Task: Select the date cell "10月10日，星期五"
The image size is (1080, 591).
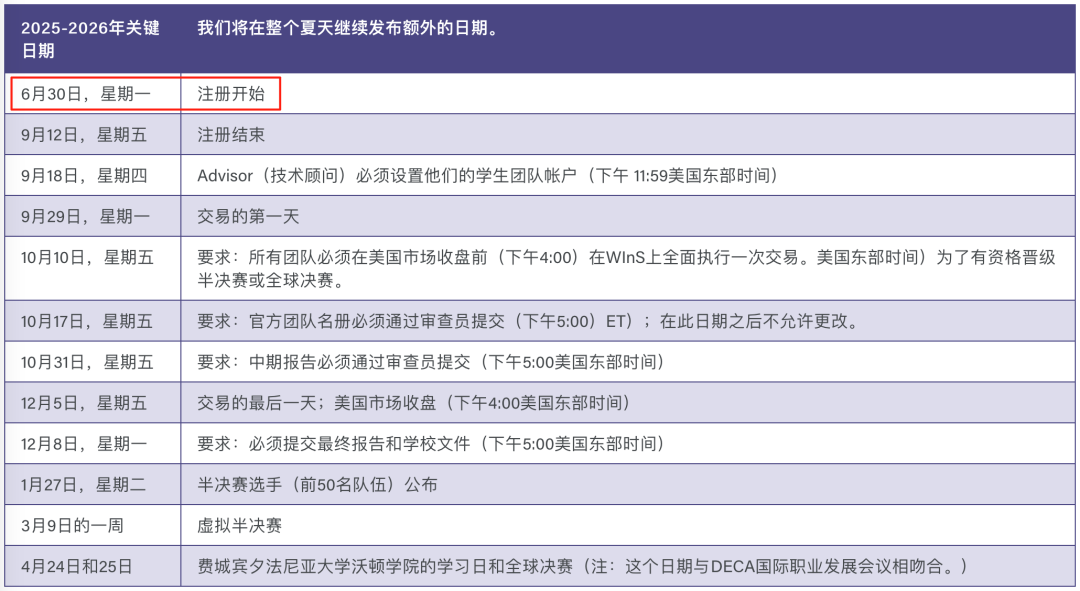Action: pyautogui.click(x=92, y=268)
